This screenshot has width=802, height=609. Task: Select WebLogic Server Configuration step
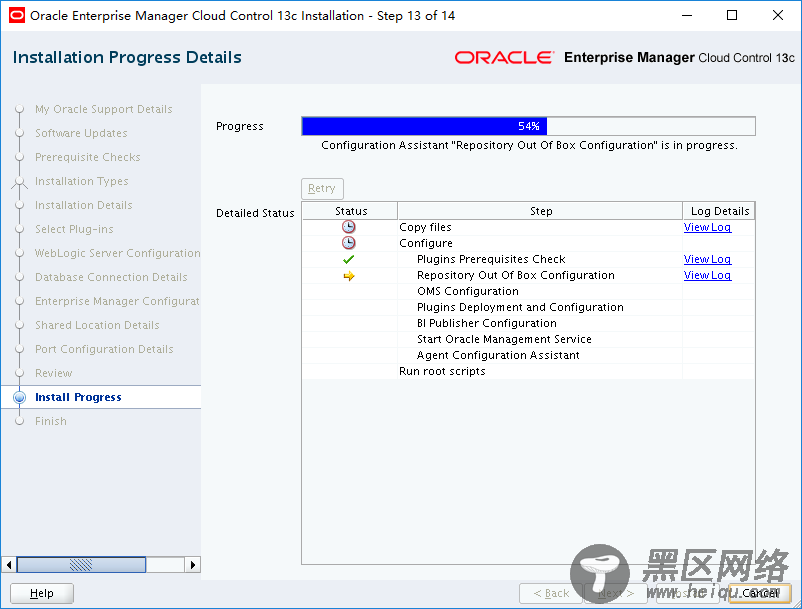[118, 253]
